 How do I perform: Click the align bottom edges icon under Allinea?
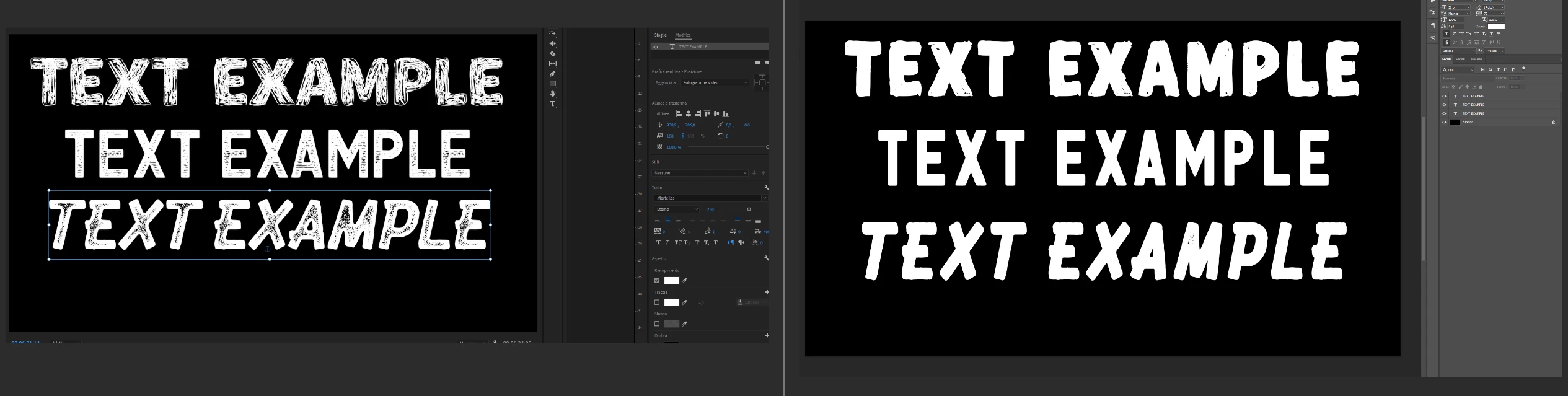(x=726, y=113)
